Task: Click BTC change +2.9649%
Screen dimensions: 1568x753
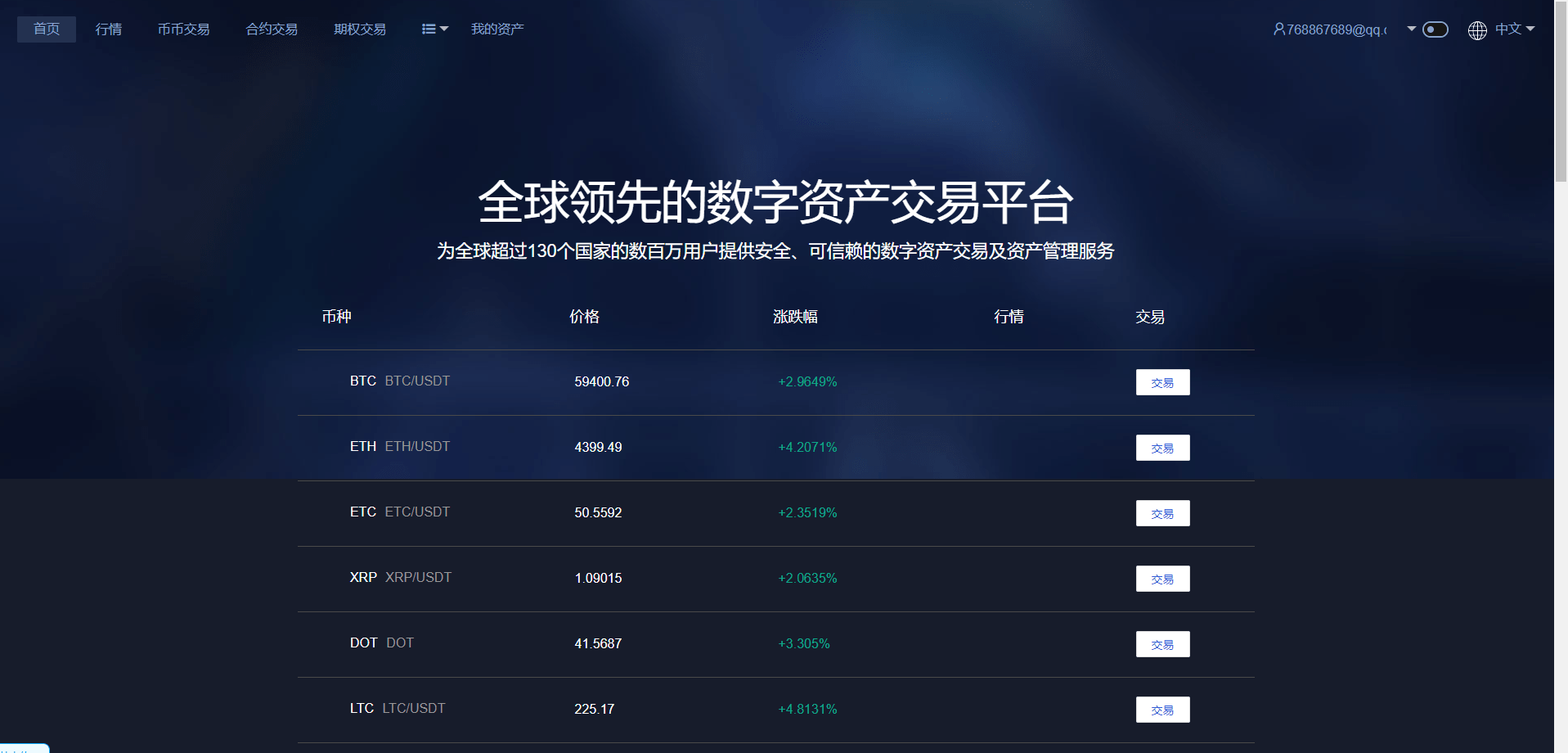Action: pos(807,382)
